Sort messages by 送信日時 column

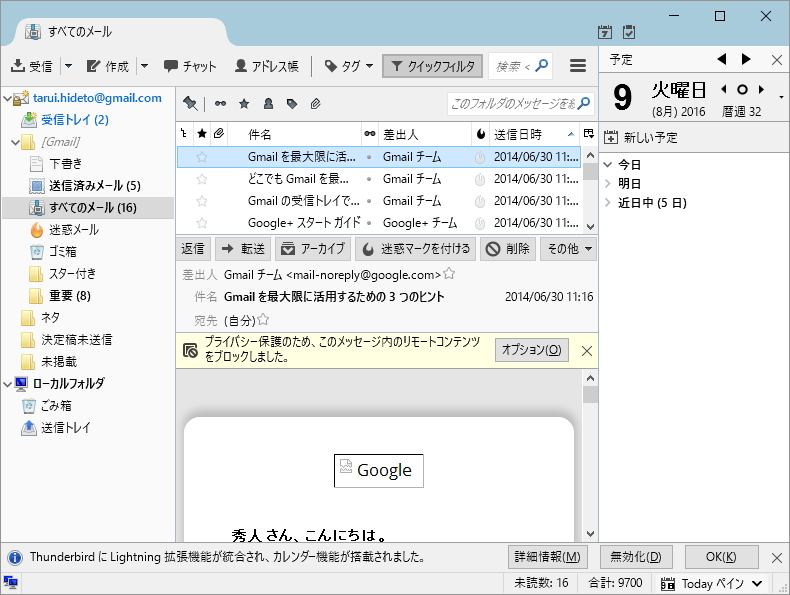click(534, 134)
